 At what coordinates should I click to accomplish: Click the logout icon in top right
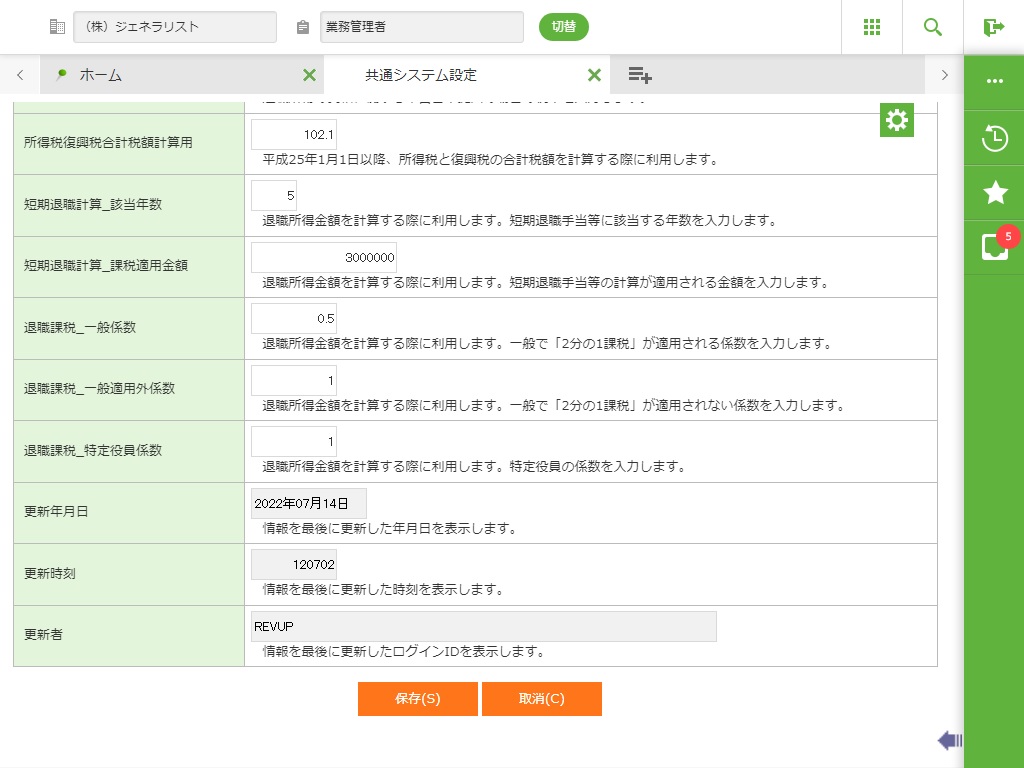(x=993, y=27)
